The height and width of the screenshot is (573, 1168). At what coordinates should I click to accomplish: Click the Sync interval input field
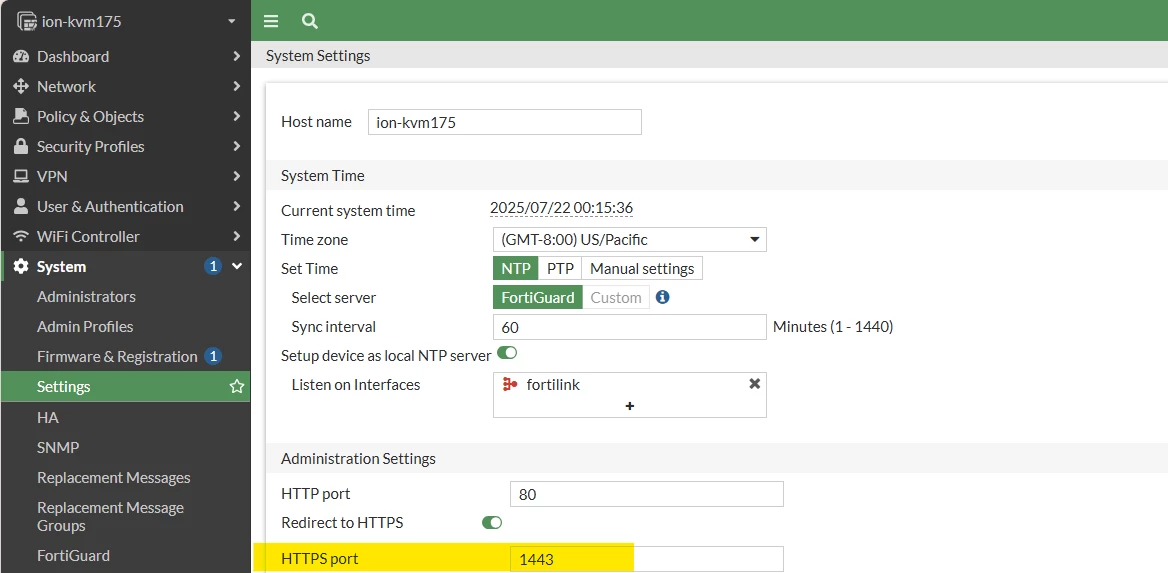coord(629,327)
